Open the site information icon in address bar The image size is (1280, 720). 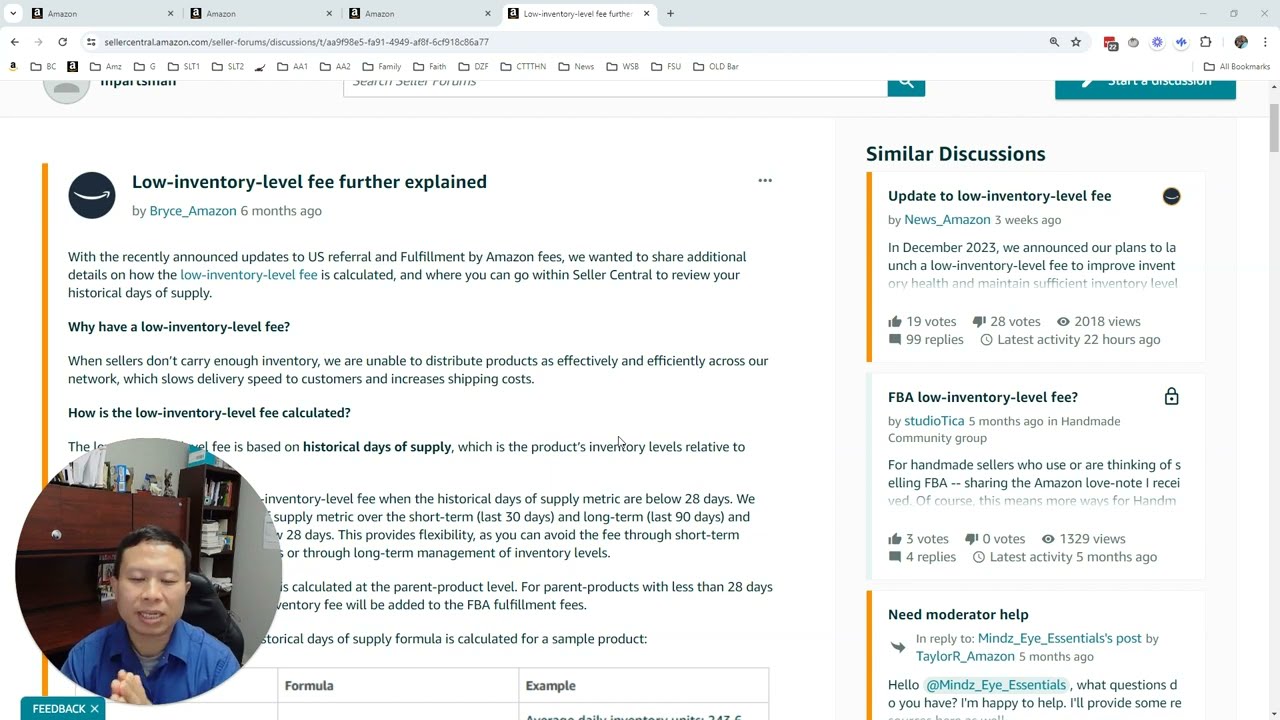point(91,42)
